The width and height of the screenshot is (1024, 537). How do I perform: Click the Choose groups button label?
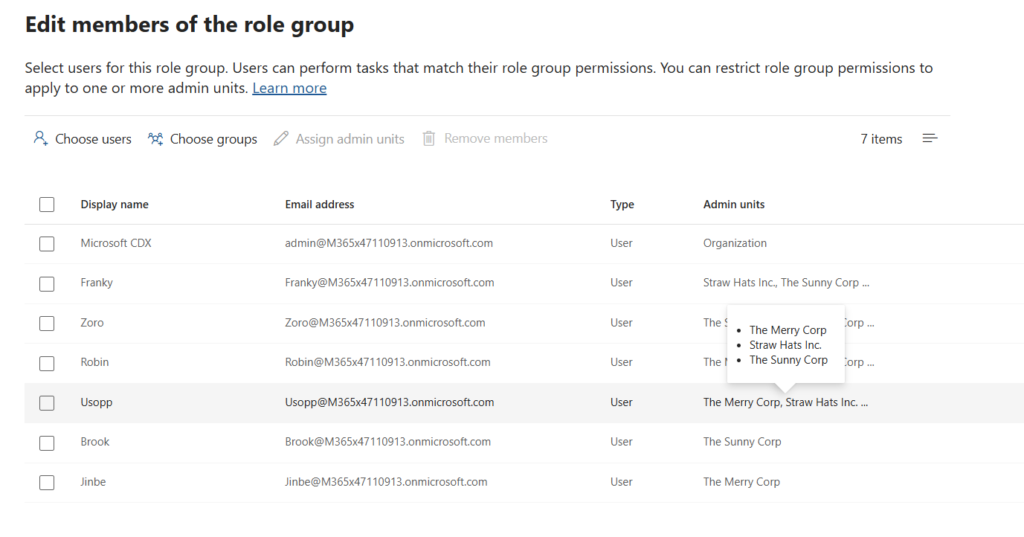pyautogui.click(x=214, y=139)
